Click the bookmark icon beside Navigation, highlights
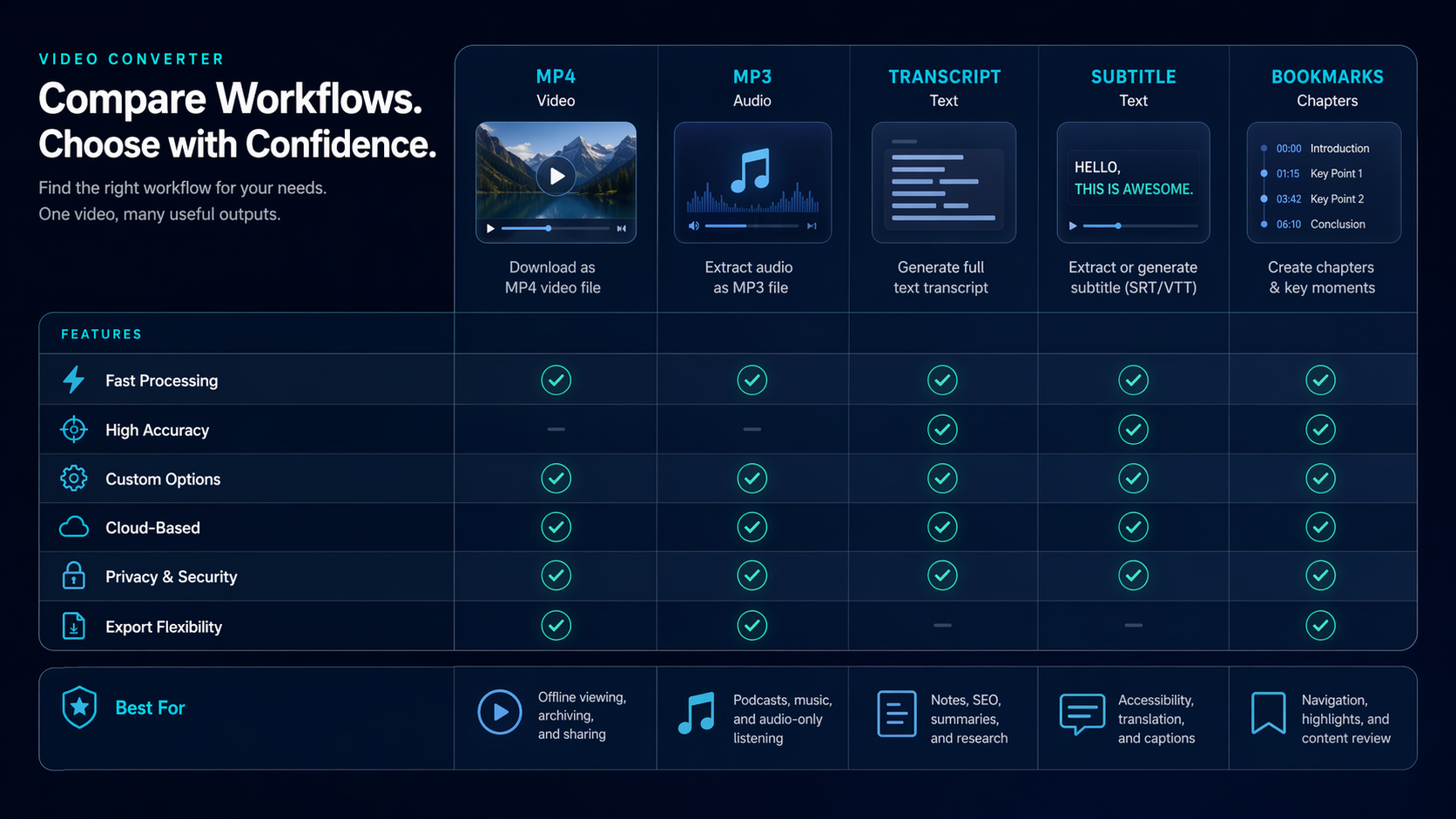Viewport: 1456px width, 819px height. 1269,713
